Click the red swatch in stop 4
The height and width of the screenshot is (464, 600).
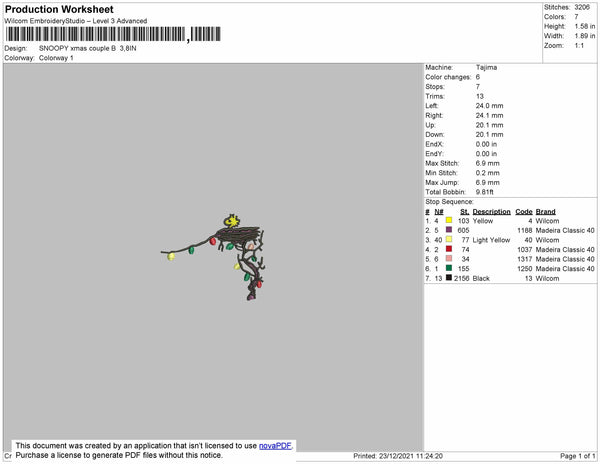[449, 249]
